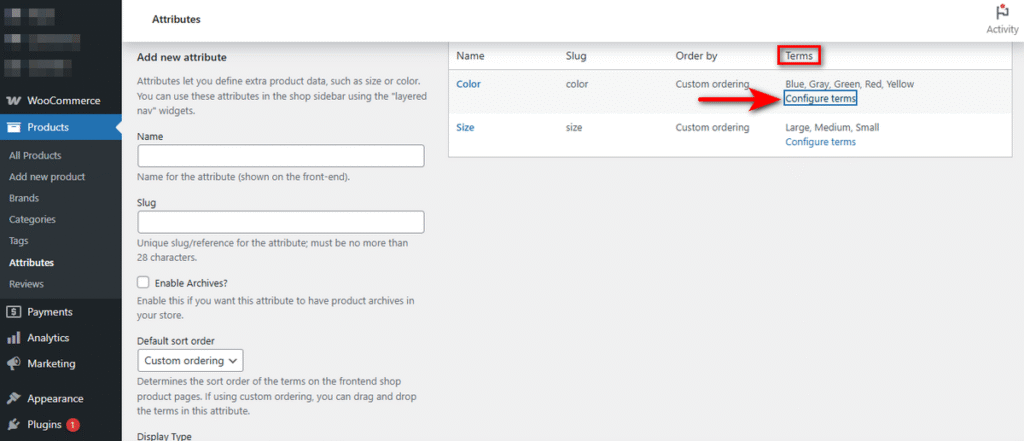
Task: Click the Marketing megaphone icon
Action: (14, 363)
